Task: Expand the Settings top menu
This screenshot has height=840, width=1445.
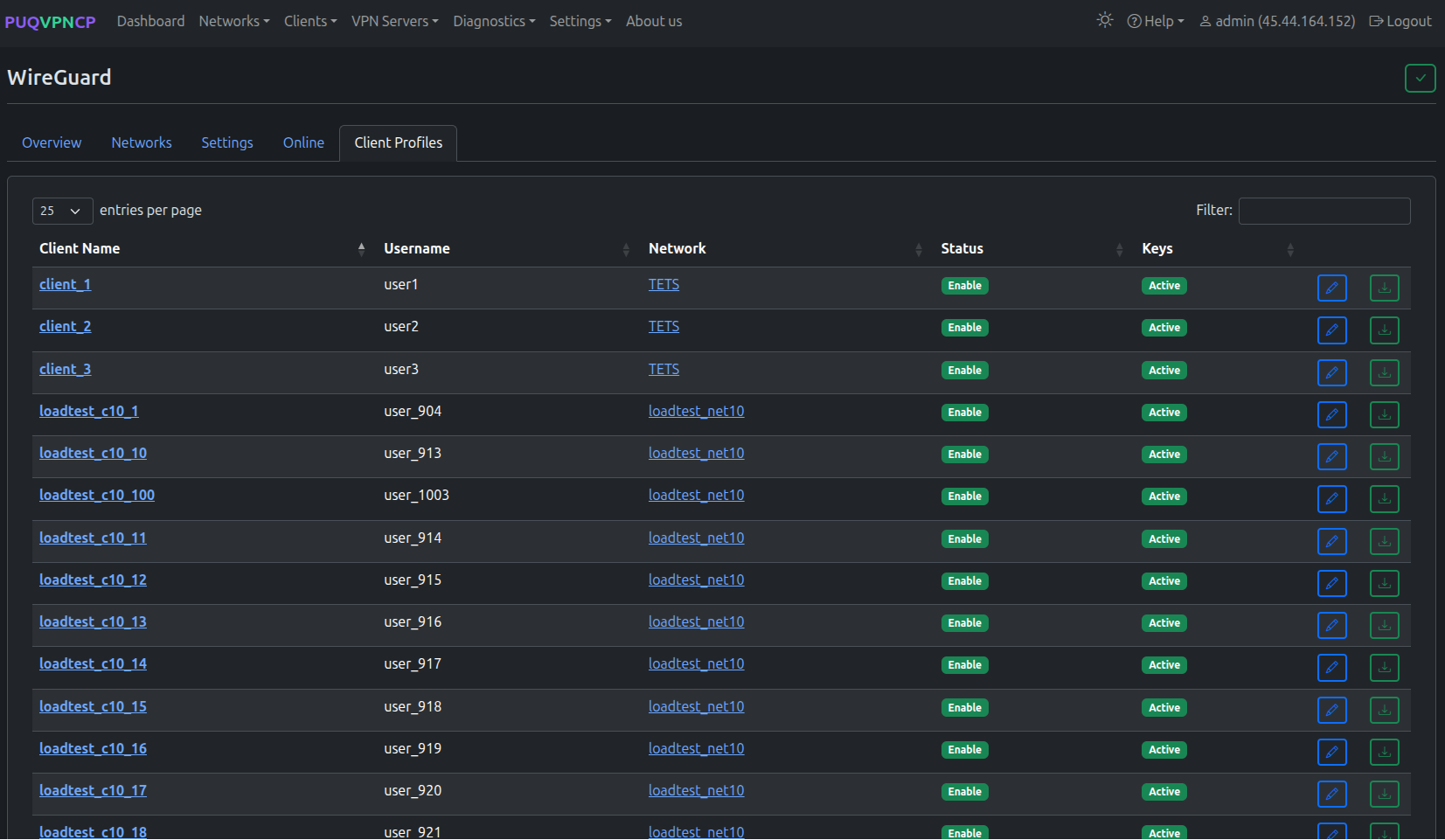Action: click(580, 21)
